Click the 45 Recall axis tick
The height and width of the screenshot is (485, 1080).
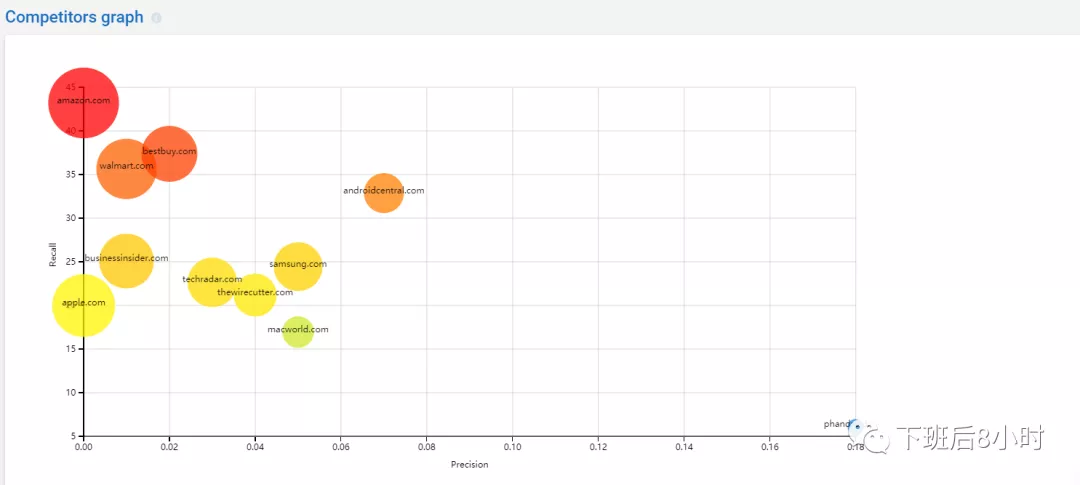[72, 87]
